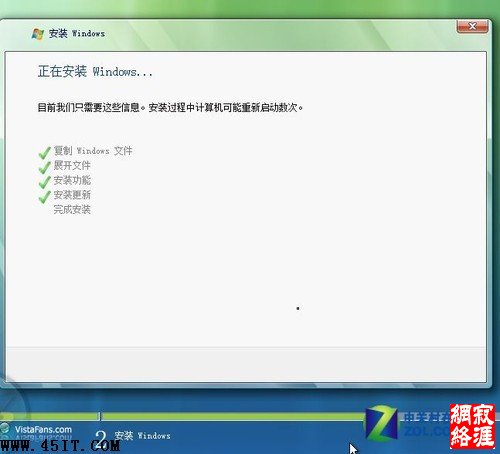Close the Install Windows dialog

pyautogui.click(x=472, y=26)
